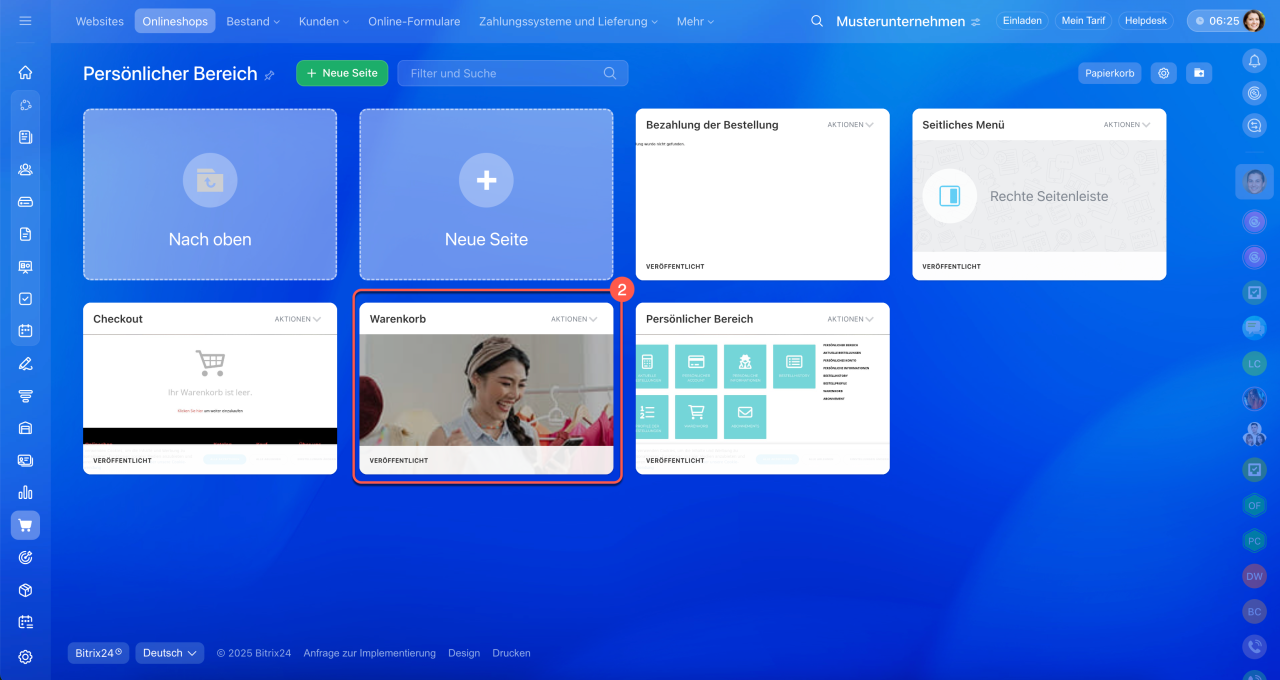Open Aktionen dropdown on Bezahlung der Bestellung
Viewport: 1280px width, 680px height.
850,125
